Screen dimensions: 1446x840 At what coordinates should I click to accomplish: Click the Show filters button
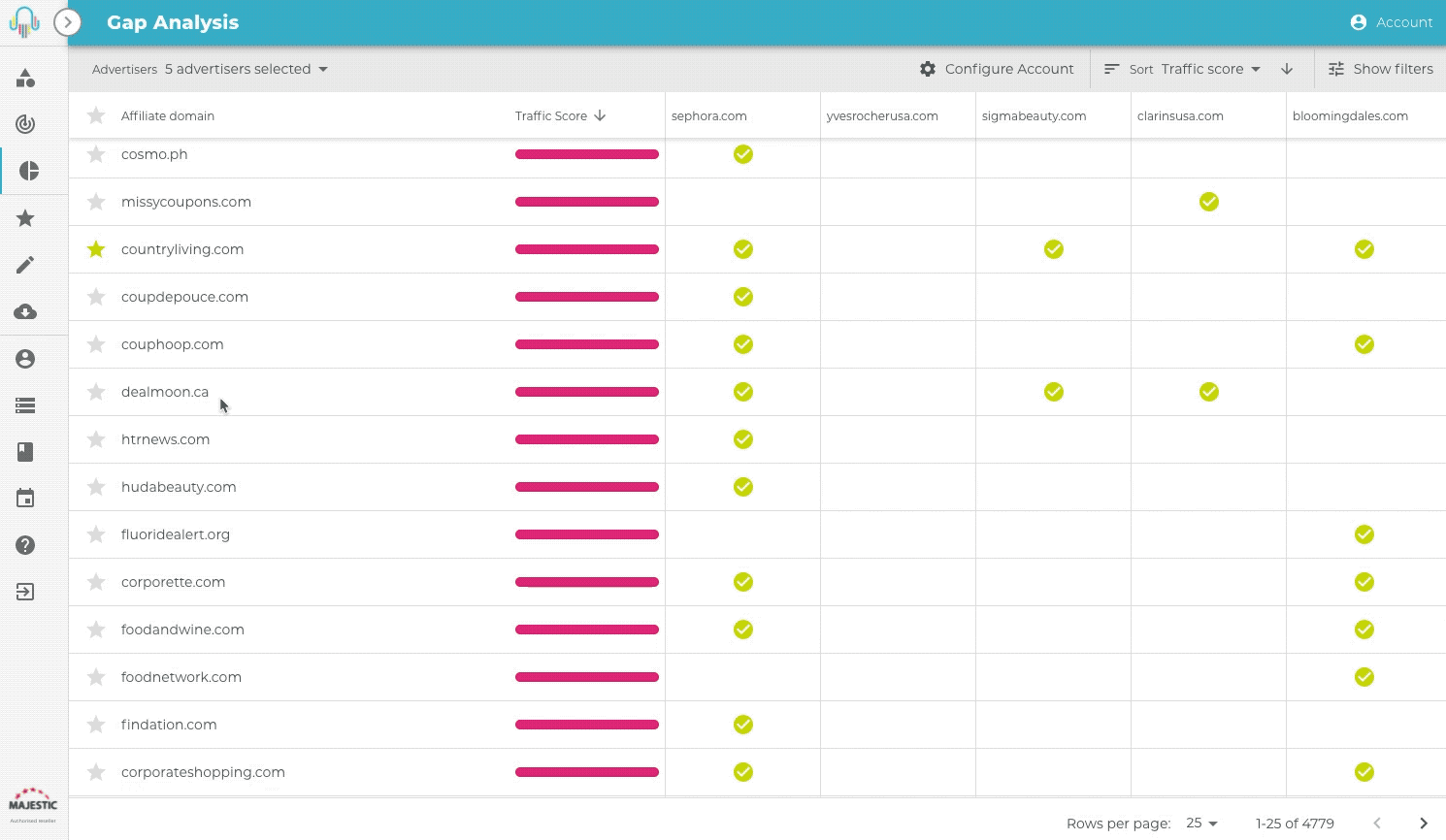[1380, 69]
